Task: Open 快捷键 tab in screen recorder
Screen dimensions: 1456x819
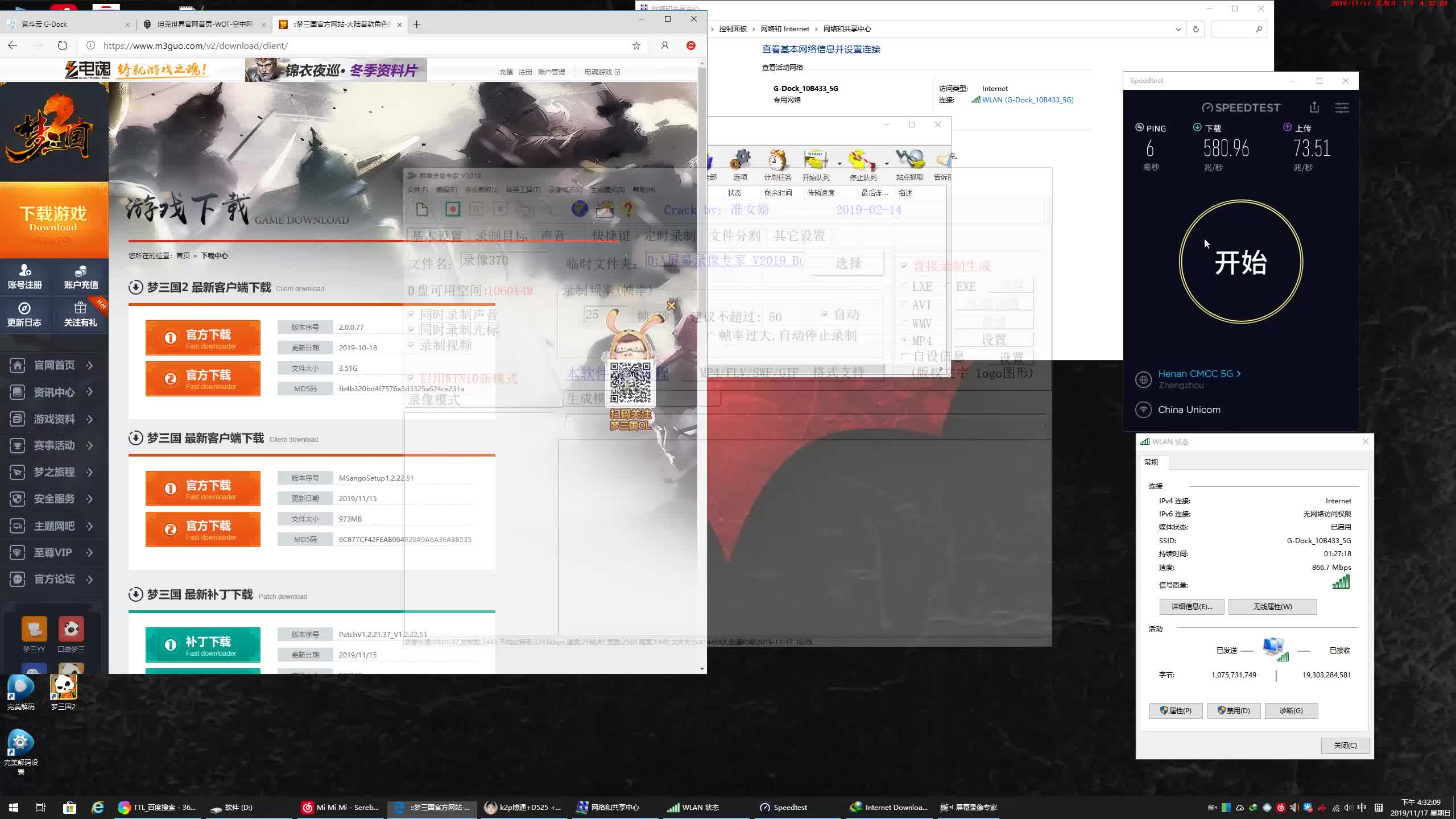Action: tap(611, 235)
